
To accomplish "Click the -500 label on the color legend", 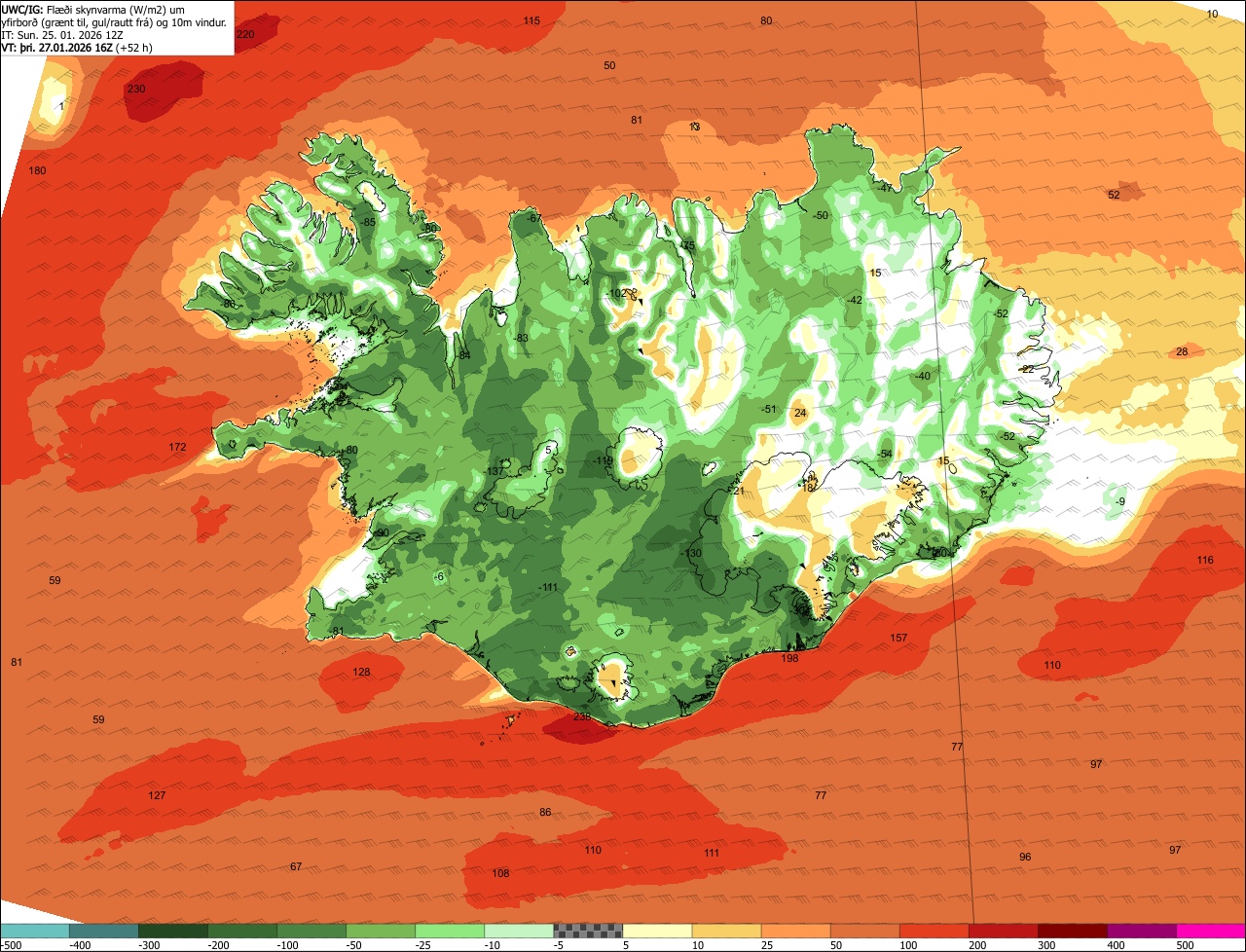I will click(11, 945).
